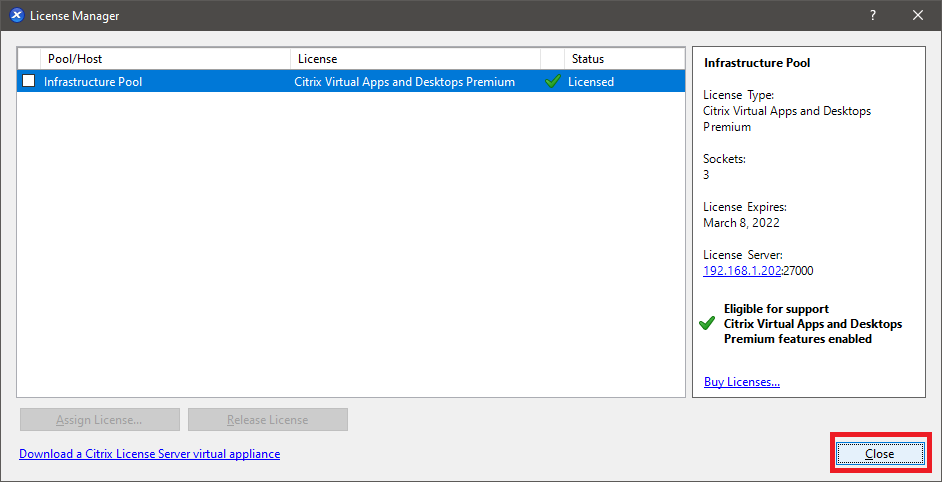Click the blank checkbox column header
Image resolution: width=942 pixels, height=482 pixels.
tap(29, 59)
